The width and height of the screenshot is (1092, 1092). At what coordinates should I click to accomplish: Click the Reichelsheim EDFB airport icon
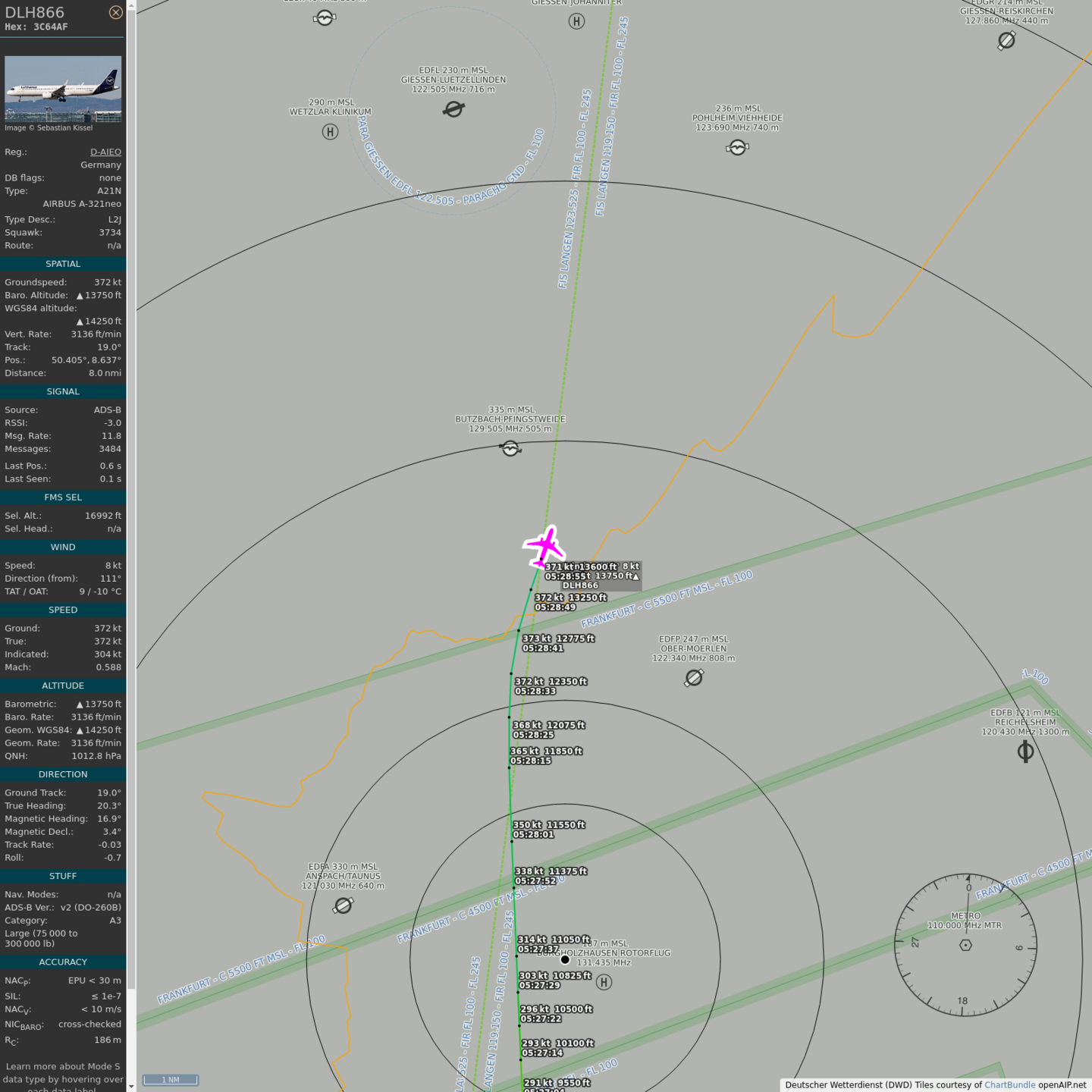pos(1025,752)
